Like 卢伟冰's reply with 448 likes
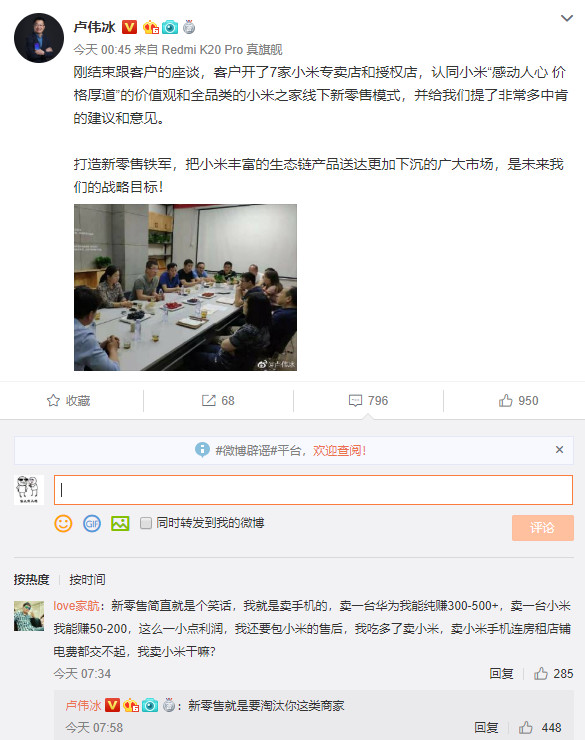This screenshot has width=585, height=740. point(526,727)
